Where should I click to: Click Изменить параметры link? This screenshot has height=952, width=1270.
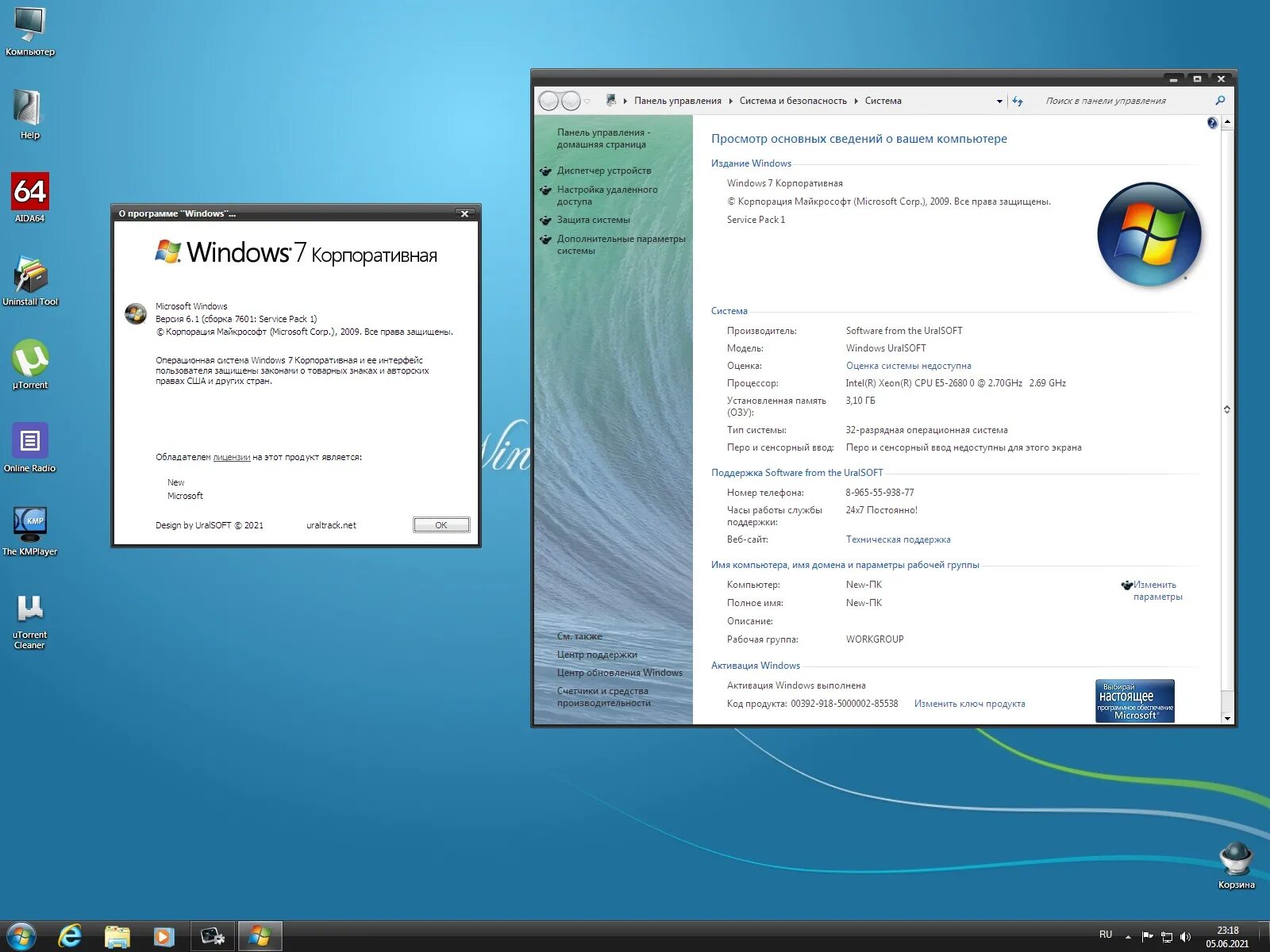point(1157,590)
